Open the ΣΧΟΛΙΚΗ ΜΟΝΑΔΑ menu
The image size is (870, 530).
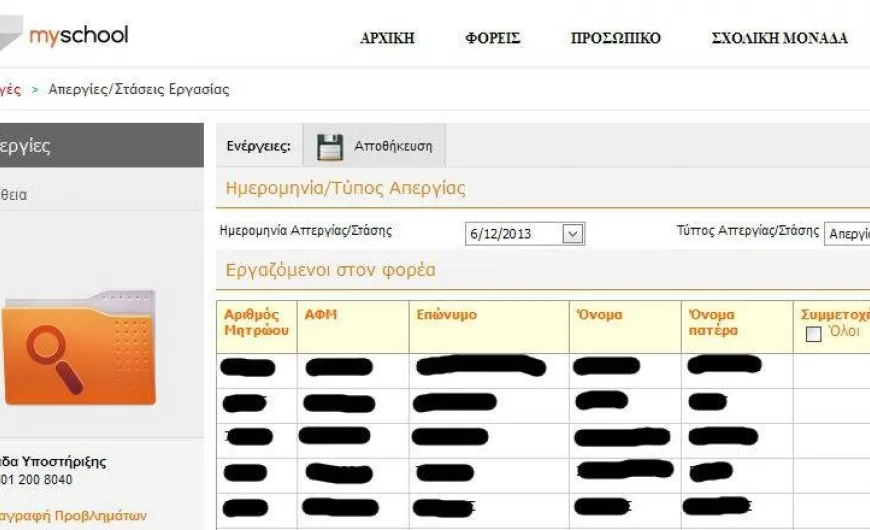(780, 38)
